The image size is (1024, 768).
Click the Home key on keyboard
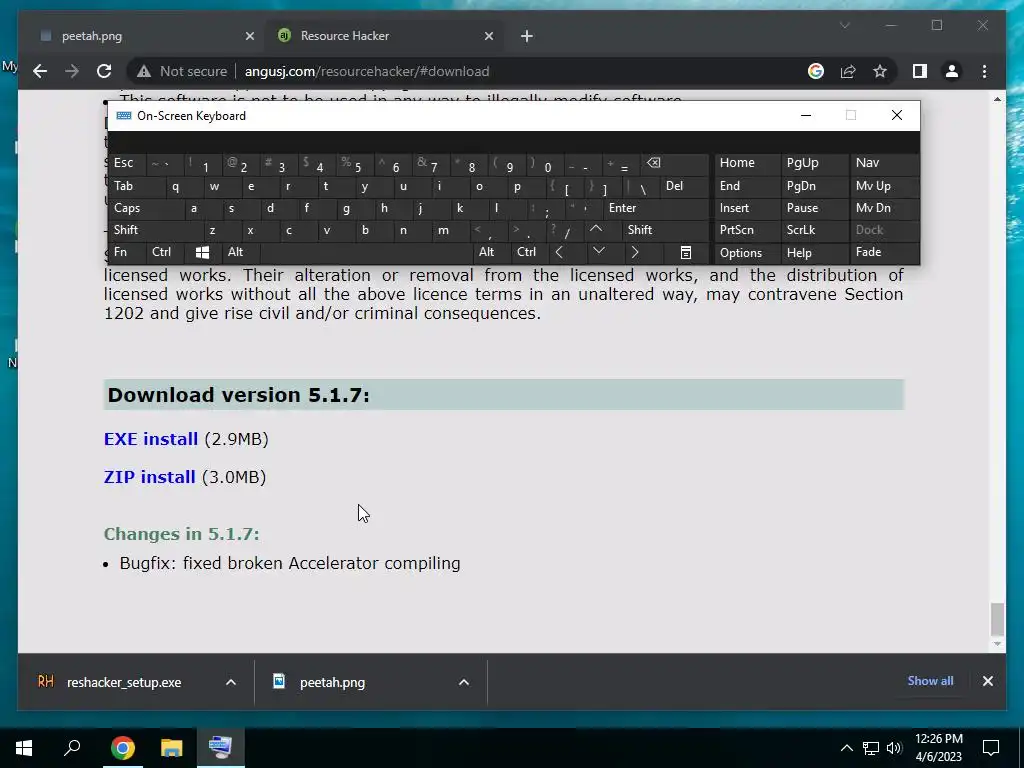coord(747,164)
